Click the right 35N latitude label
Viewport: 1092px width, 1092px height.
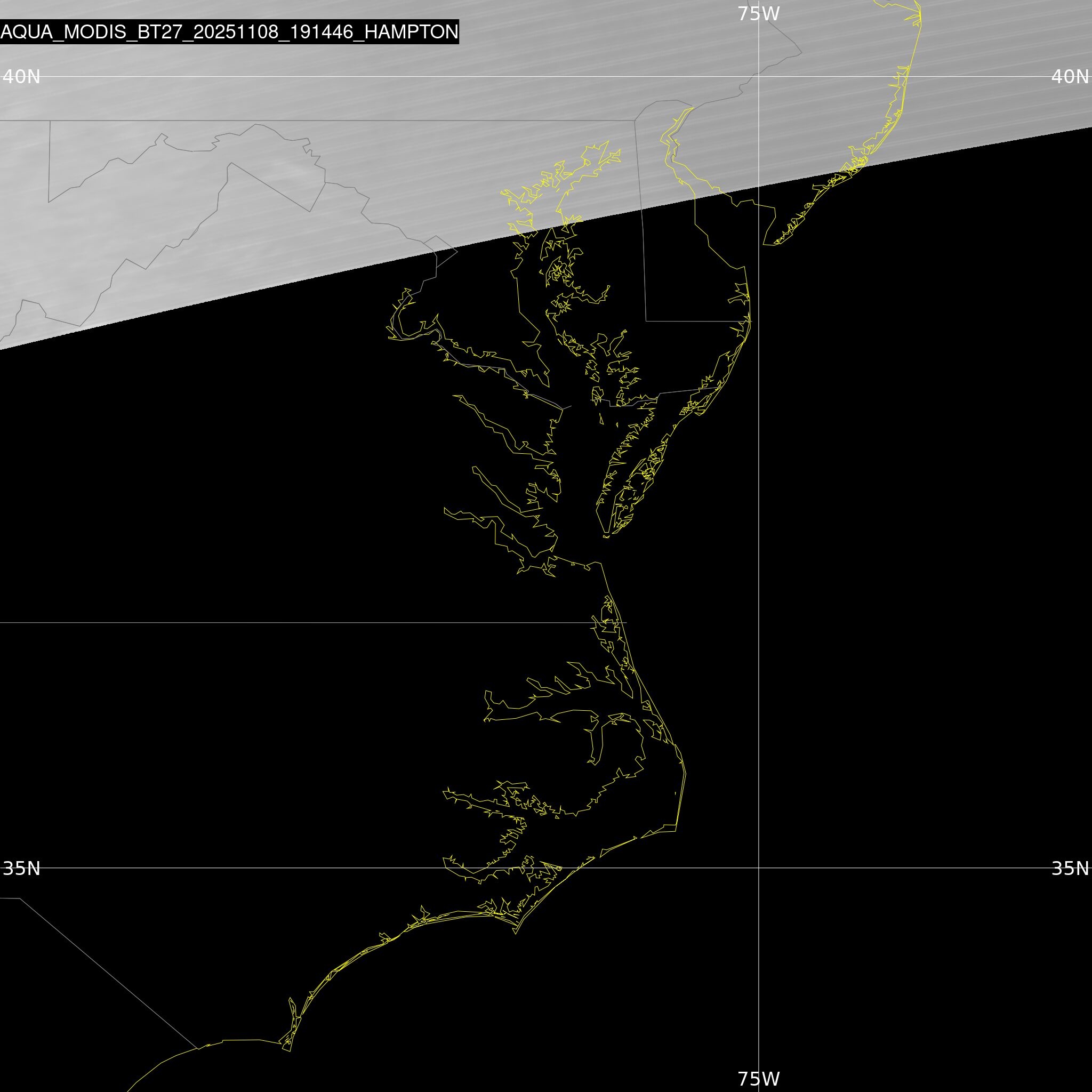(1070, 868)
